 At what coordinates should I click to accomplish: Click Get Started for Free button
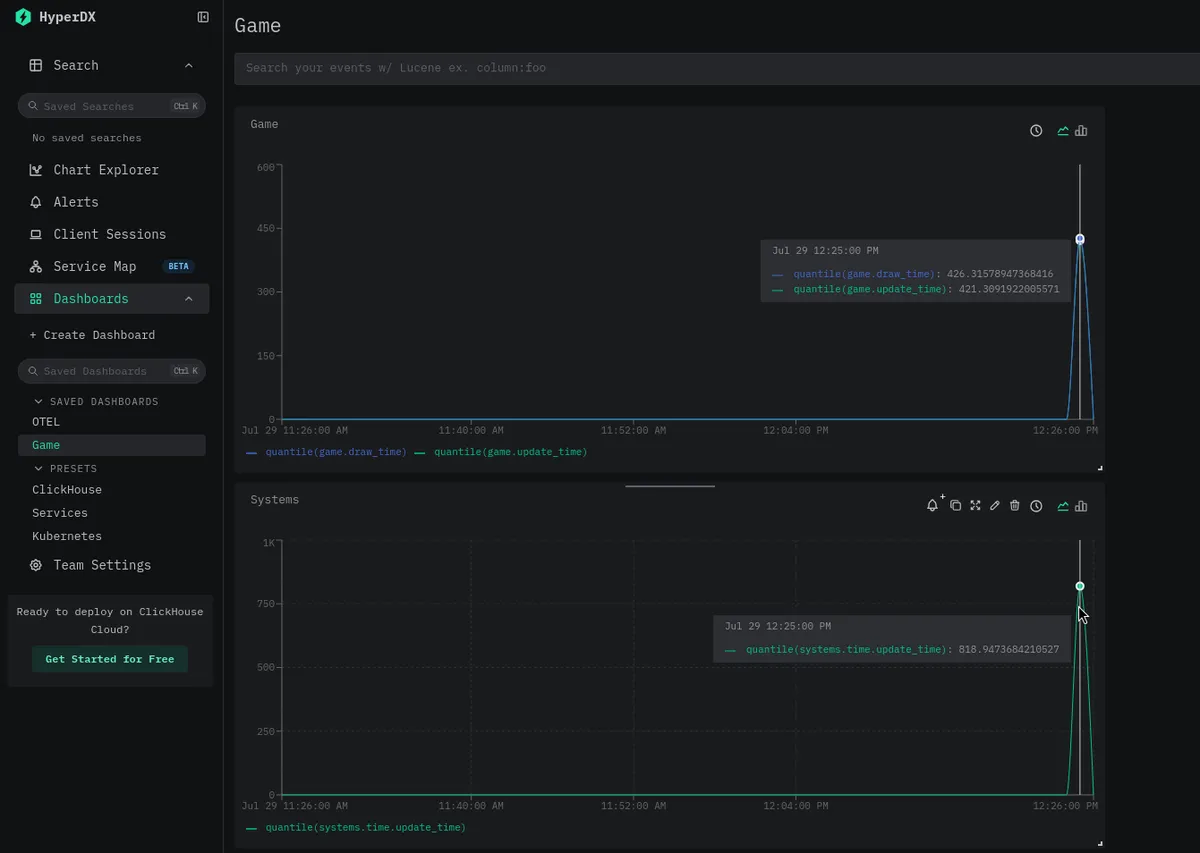(x=110, y=659)
